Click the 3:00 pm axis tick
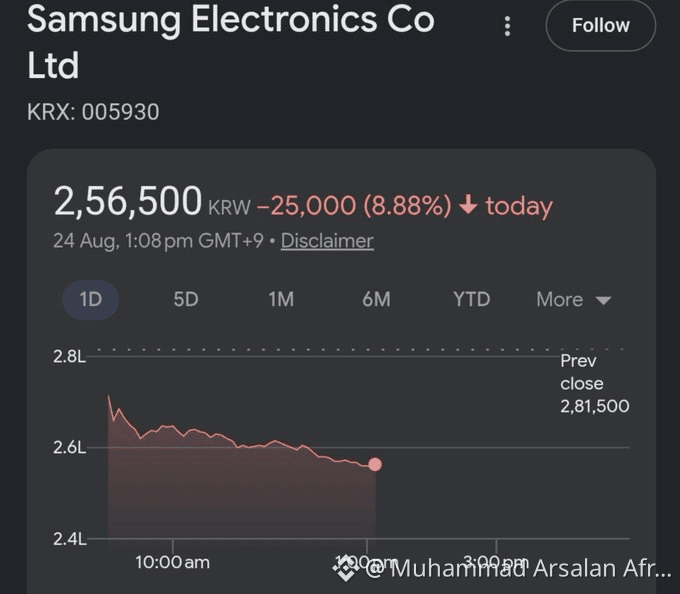The height and width of the screenshot is (594, 680). tap(496, 546)
